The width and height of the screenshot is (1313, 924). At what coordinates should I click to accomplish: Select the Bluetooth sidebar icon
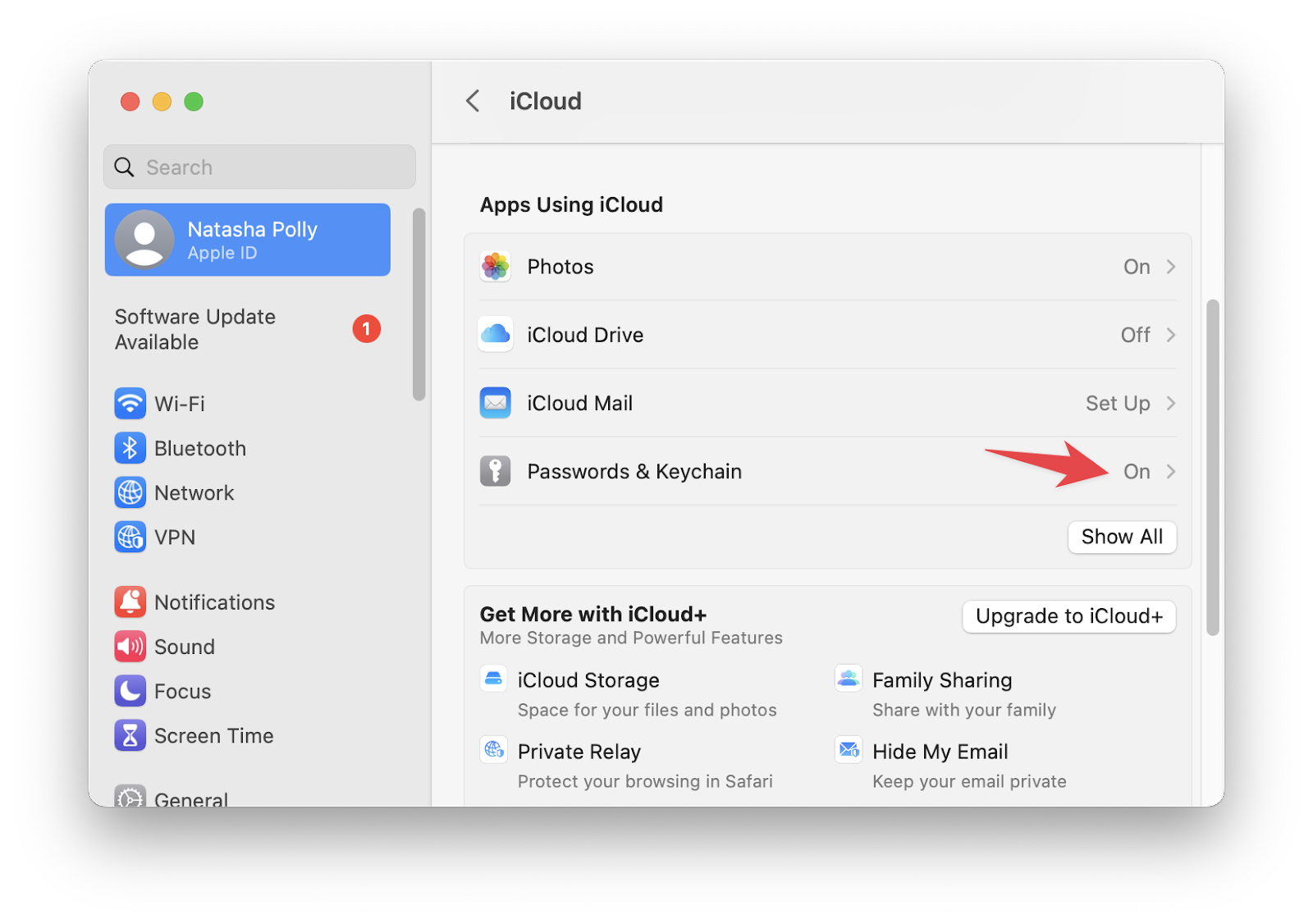(x=130, y=448)
